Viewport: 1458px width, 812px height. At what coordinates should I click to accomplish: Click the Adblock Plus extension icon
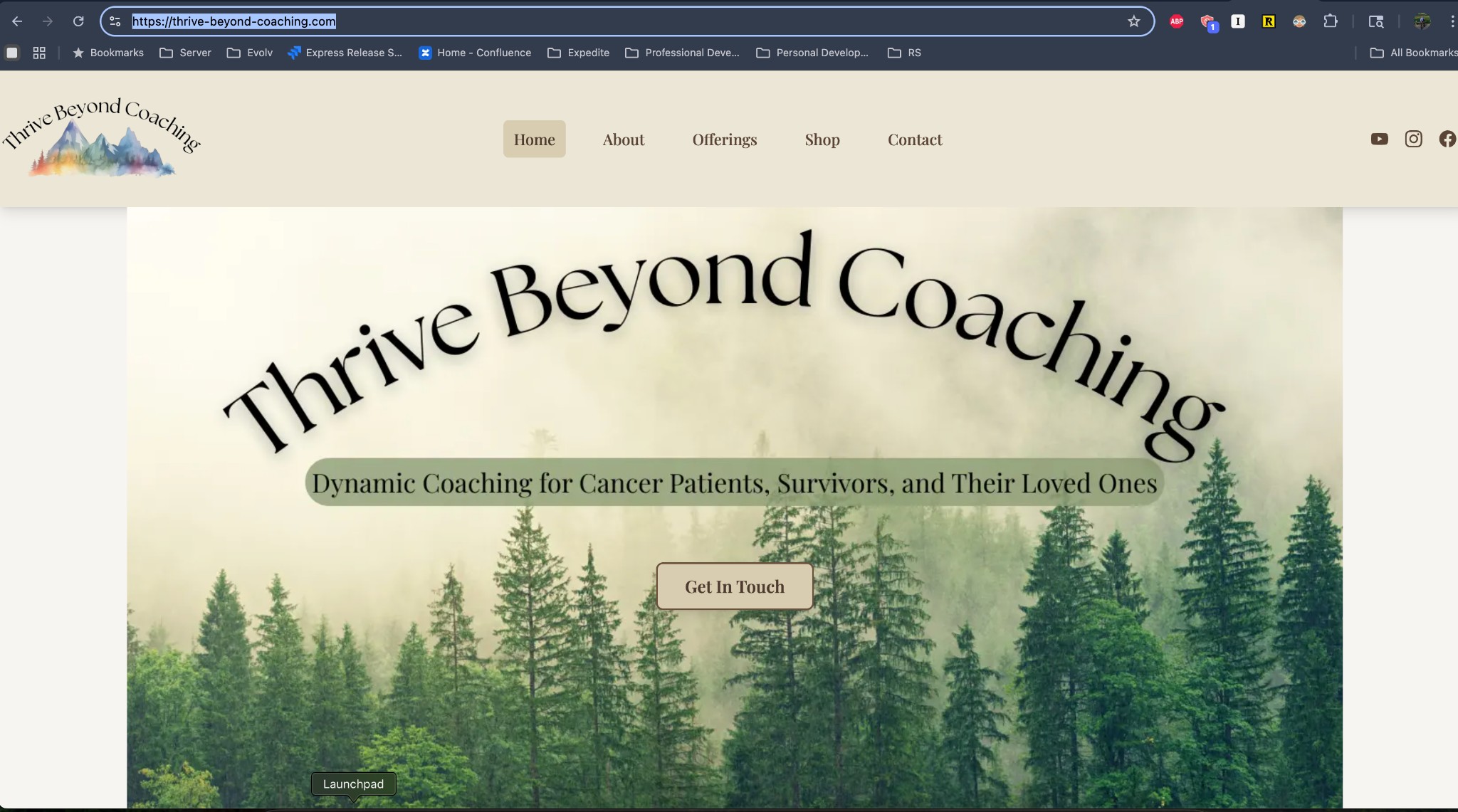[x=1176, y=21]
